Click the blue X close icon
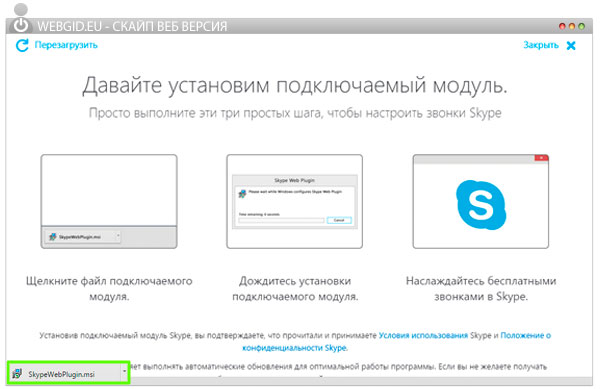The width and height of the screenshot is (600, 389). [x=571, y=46]
